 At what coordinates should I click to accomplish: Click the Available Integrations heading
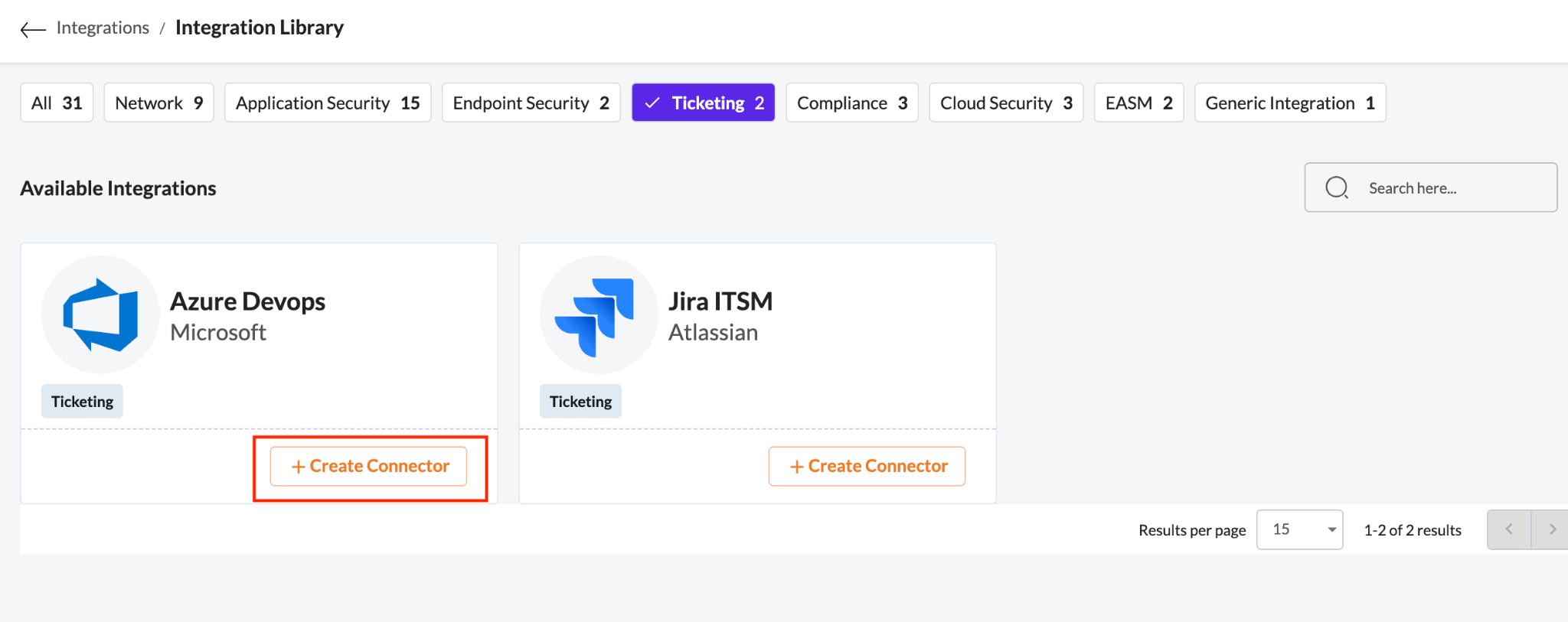pos(118,188)
